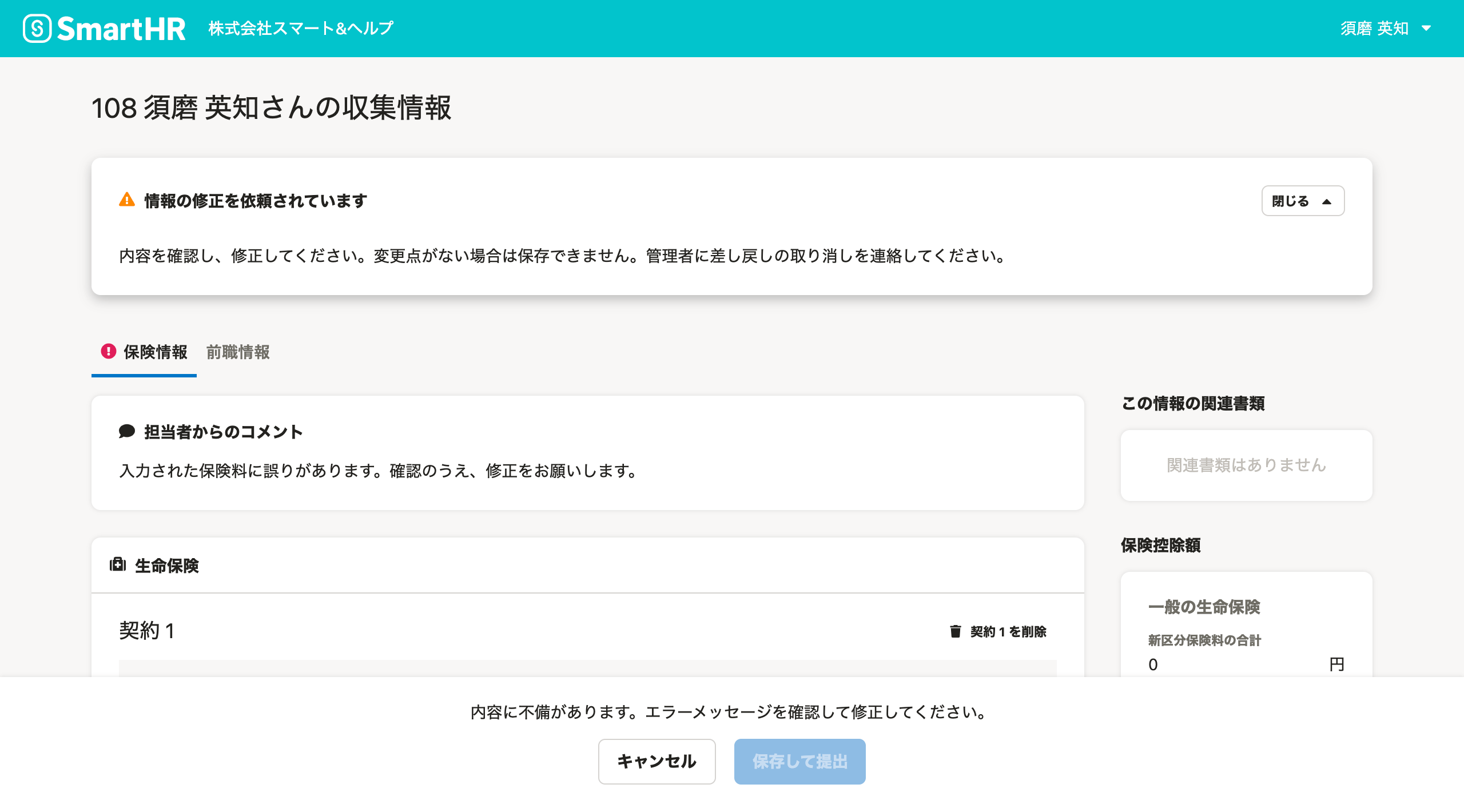Select the 保険情報 tab
This screenshot has width=1464, height=812.
[144, 352]
